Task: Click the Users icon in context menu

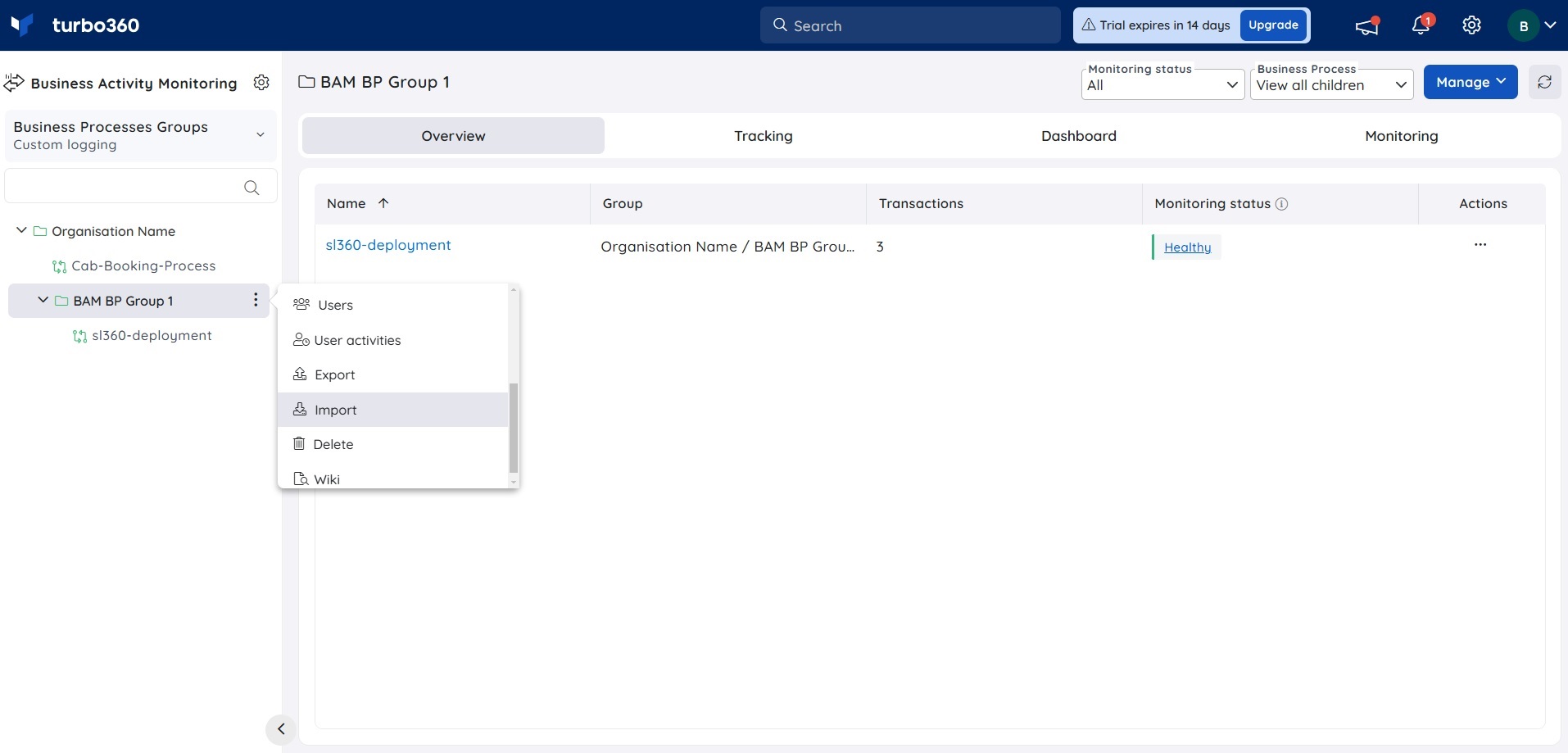Action: click(301, 304)
